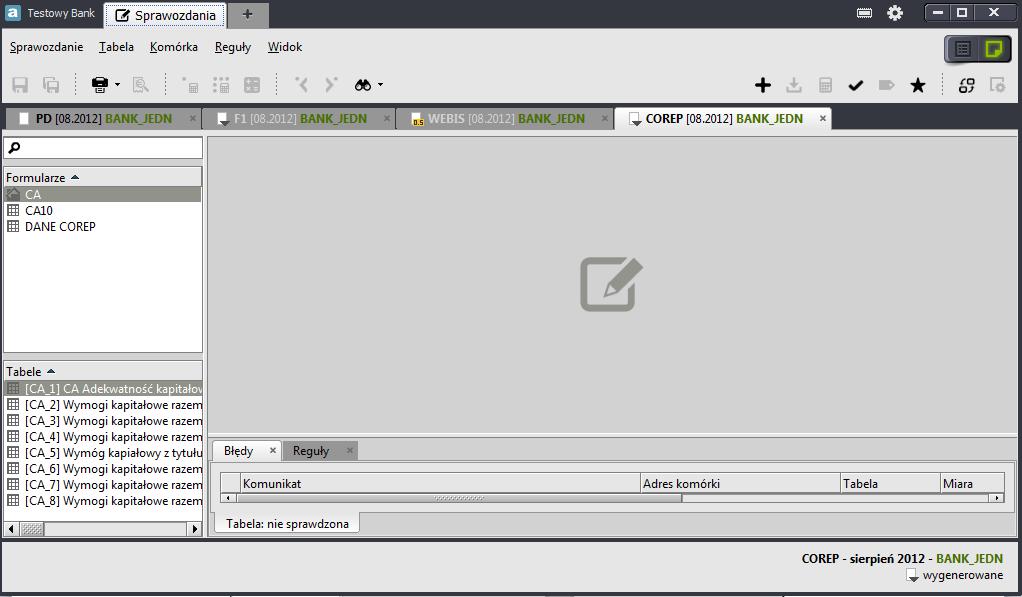Image resolution: width=1022 pixels, height=597 pixels.
Task: Click the binoculars search icon
Action: pos(363,85)
